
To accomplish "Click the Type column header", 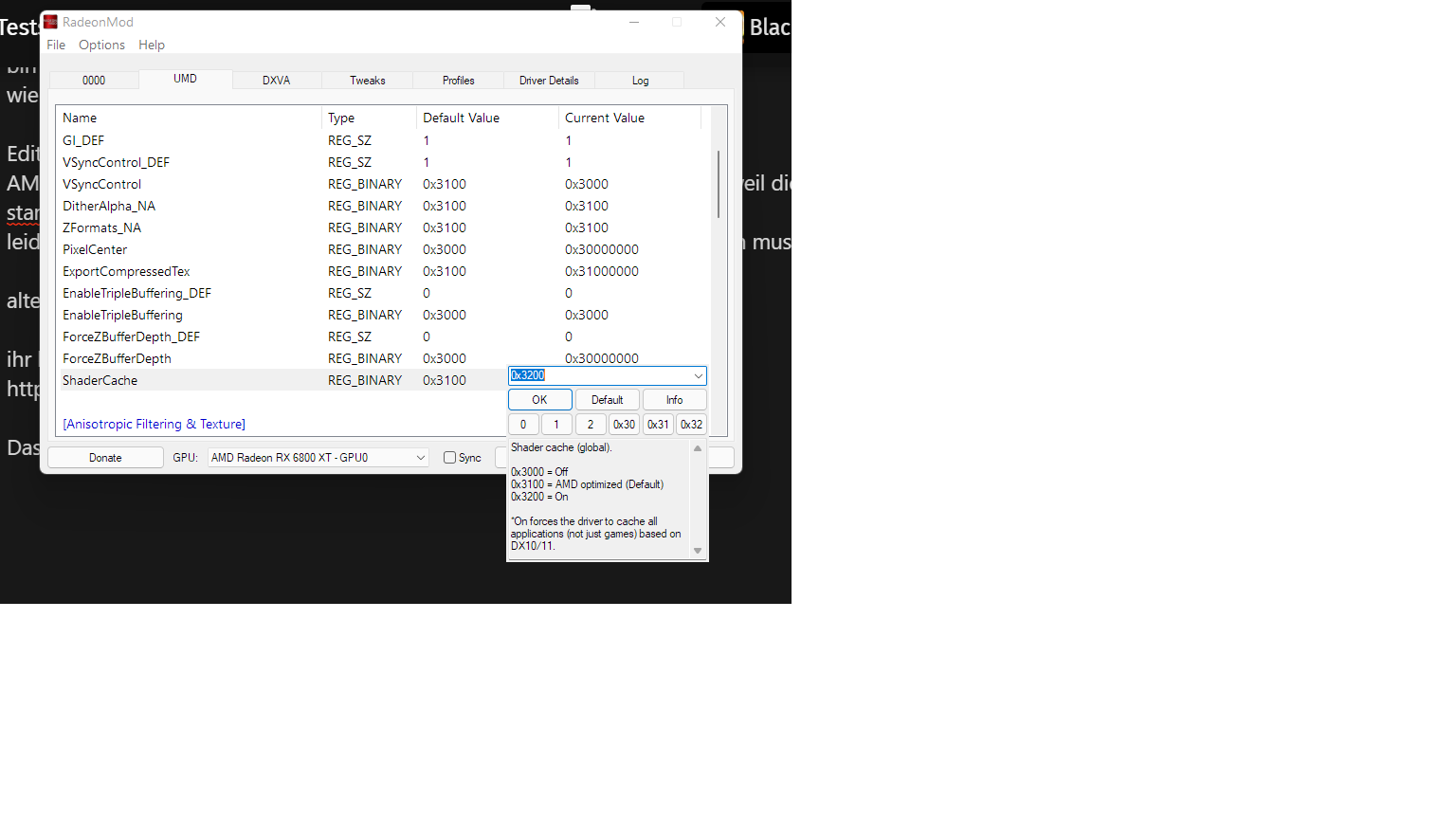I will click(x=369, y=118).
